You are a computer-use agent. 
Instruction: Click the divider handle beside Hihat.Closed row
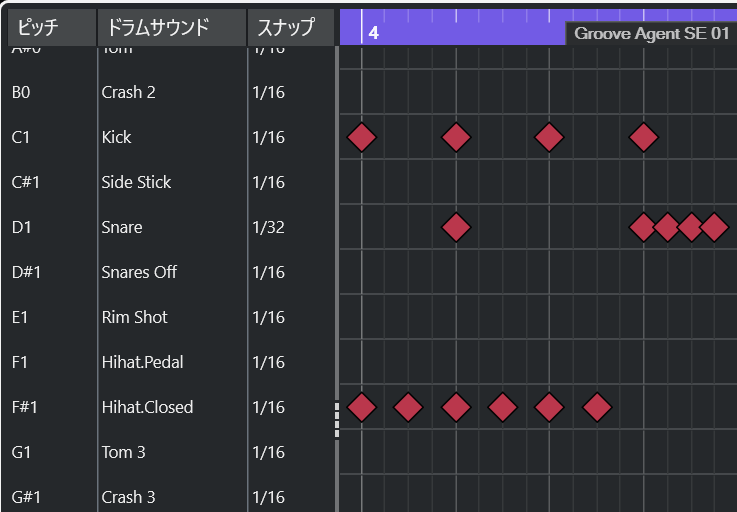point(337,418)
